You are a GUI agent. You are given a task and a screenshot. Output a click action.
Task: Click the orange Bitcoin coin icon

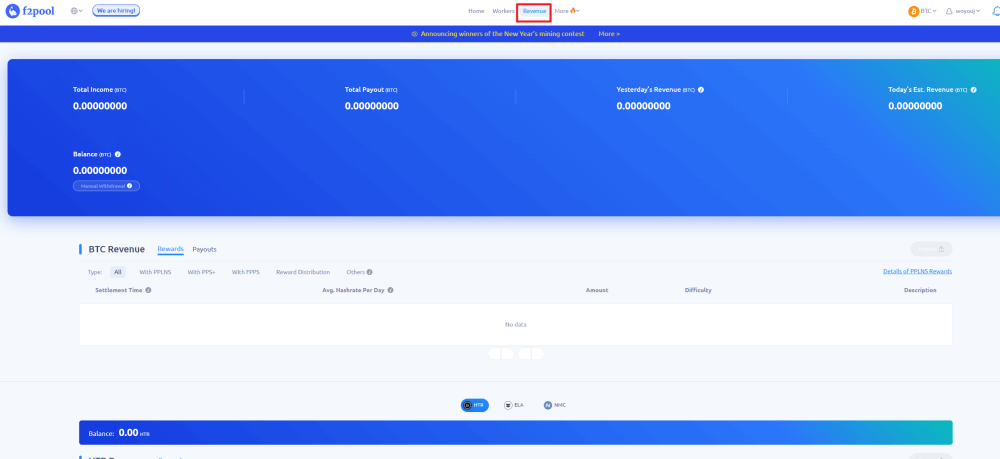point(913,11)
